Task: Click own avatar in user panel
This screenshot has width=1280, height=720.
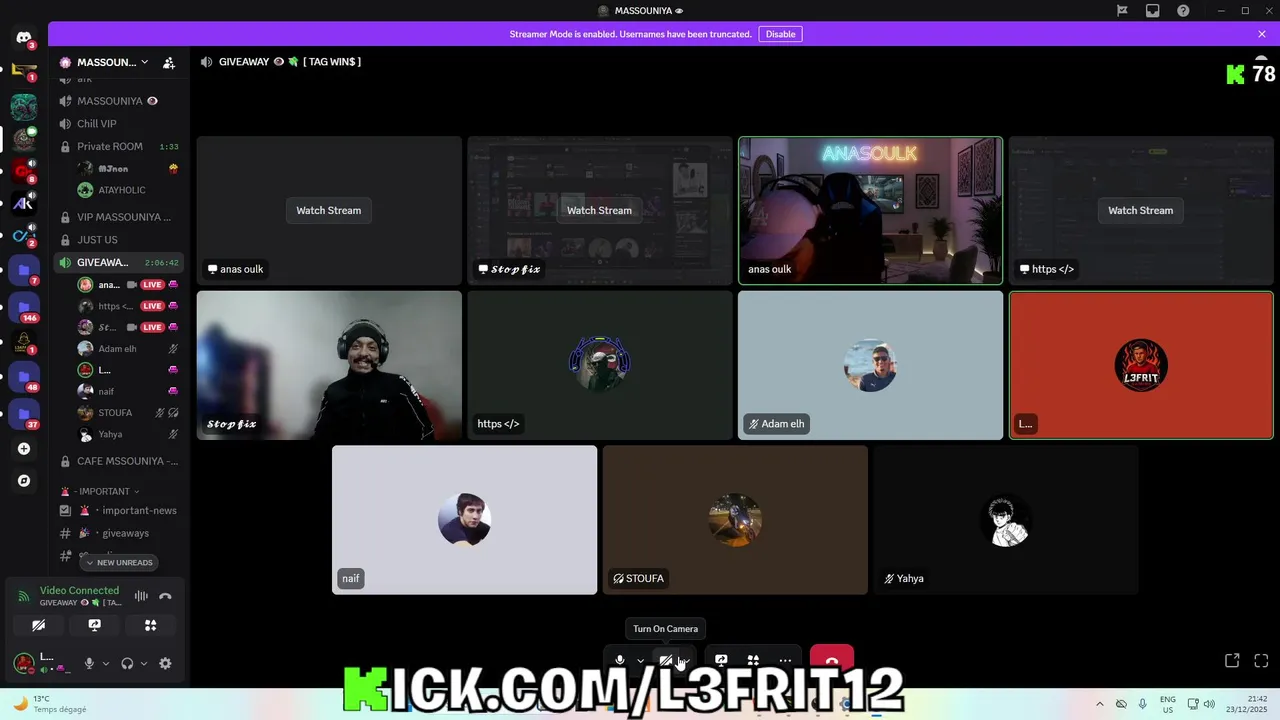Action: click(x=23, y=663)
